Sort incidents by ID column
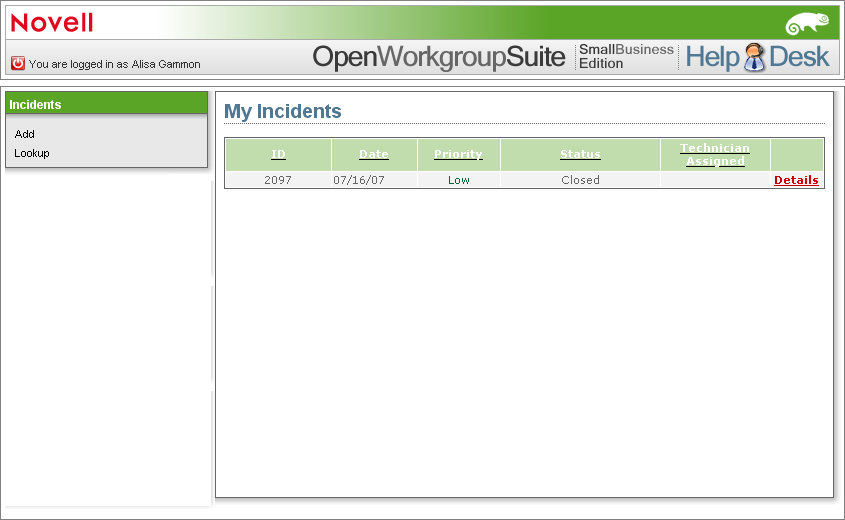Screen dimensions: 845x520 (278, 154)
